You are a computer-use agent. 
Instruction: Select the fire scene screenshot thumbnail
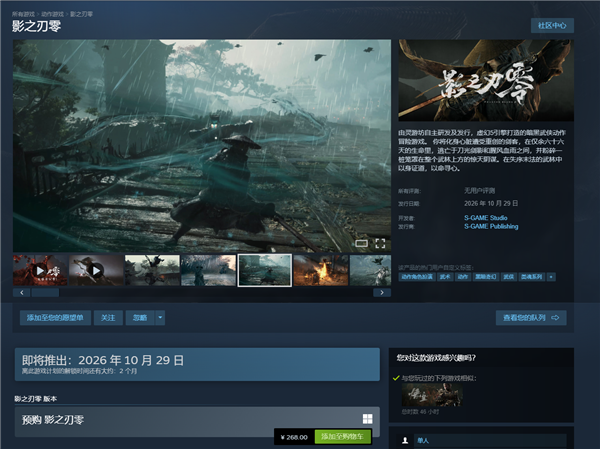click(x=321, y=271)
